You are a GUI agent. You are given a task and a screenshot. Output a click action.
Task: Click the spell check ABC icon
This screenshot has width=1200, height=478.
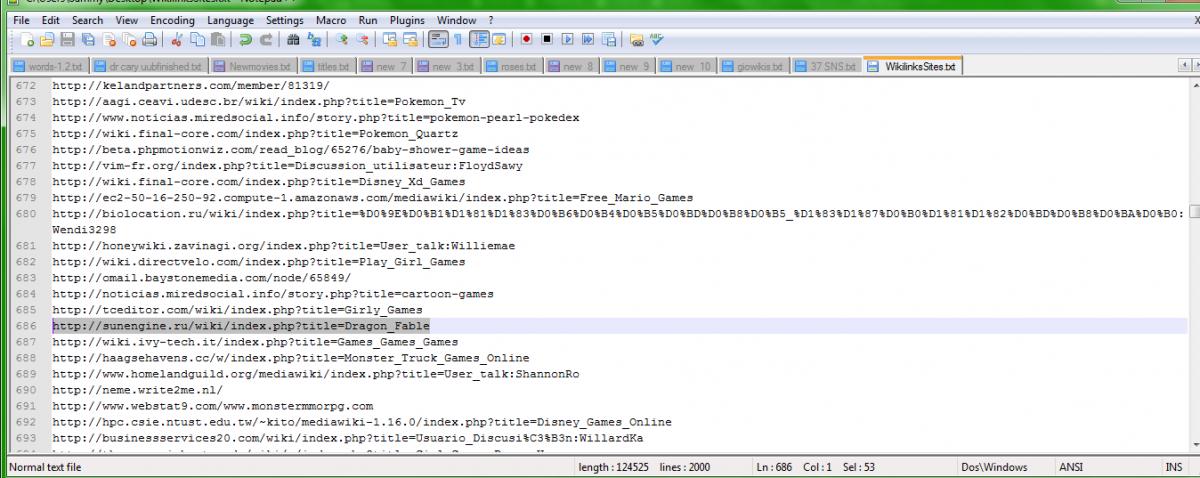[x=656, y=40]
